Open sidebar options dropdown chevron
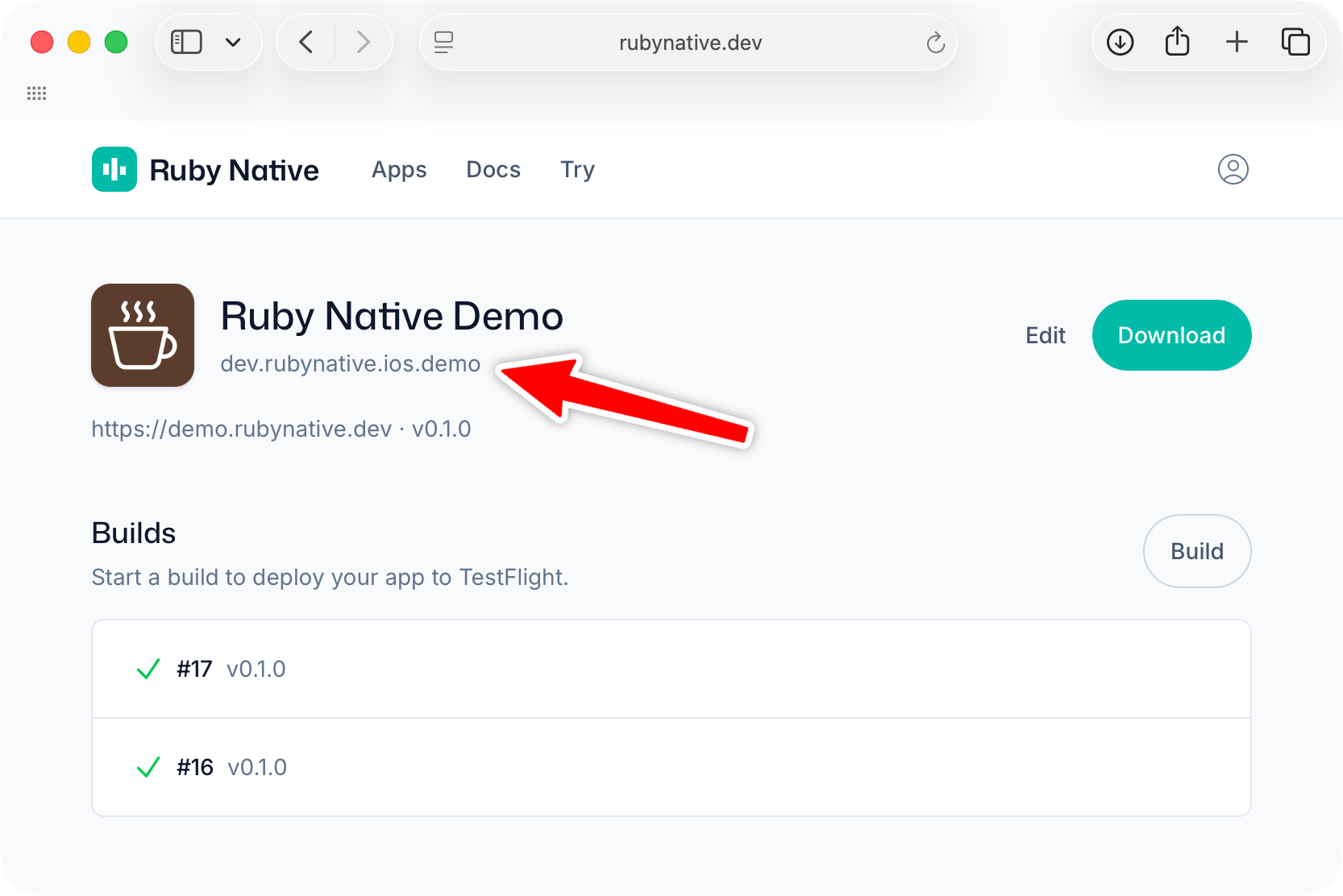The image size is (1343, 896). point(233,42)
